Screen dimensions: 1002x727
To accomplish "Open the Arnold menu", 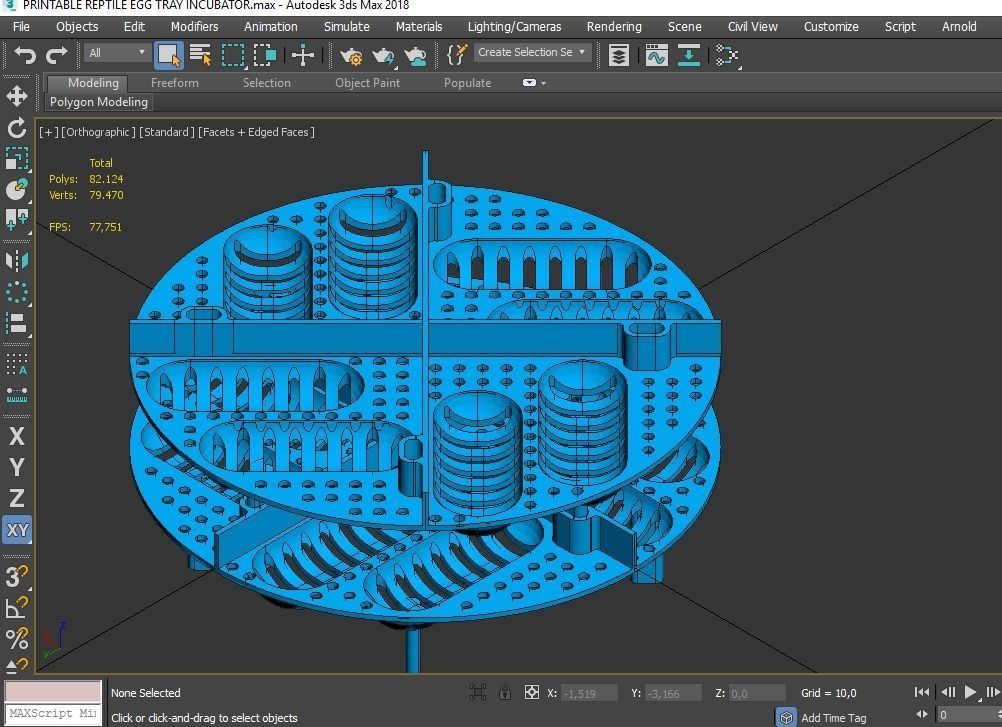I will 959,27.
